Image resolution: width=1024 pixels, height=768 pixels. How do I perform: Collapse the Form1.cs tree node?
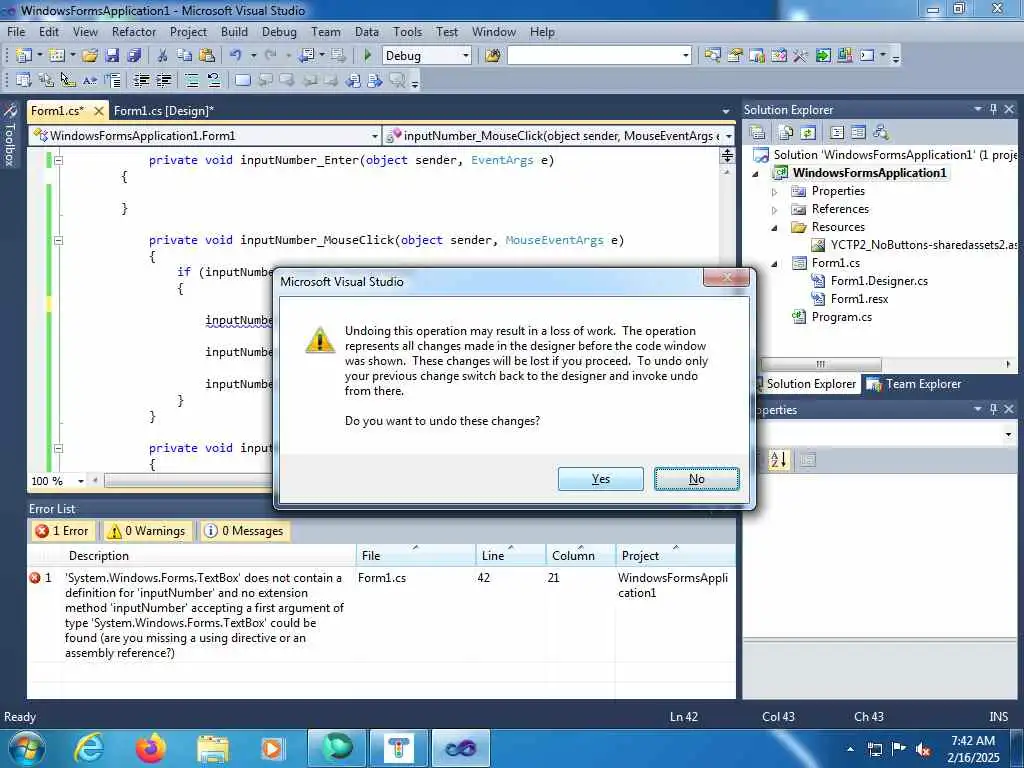pos(775,264)
